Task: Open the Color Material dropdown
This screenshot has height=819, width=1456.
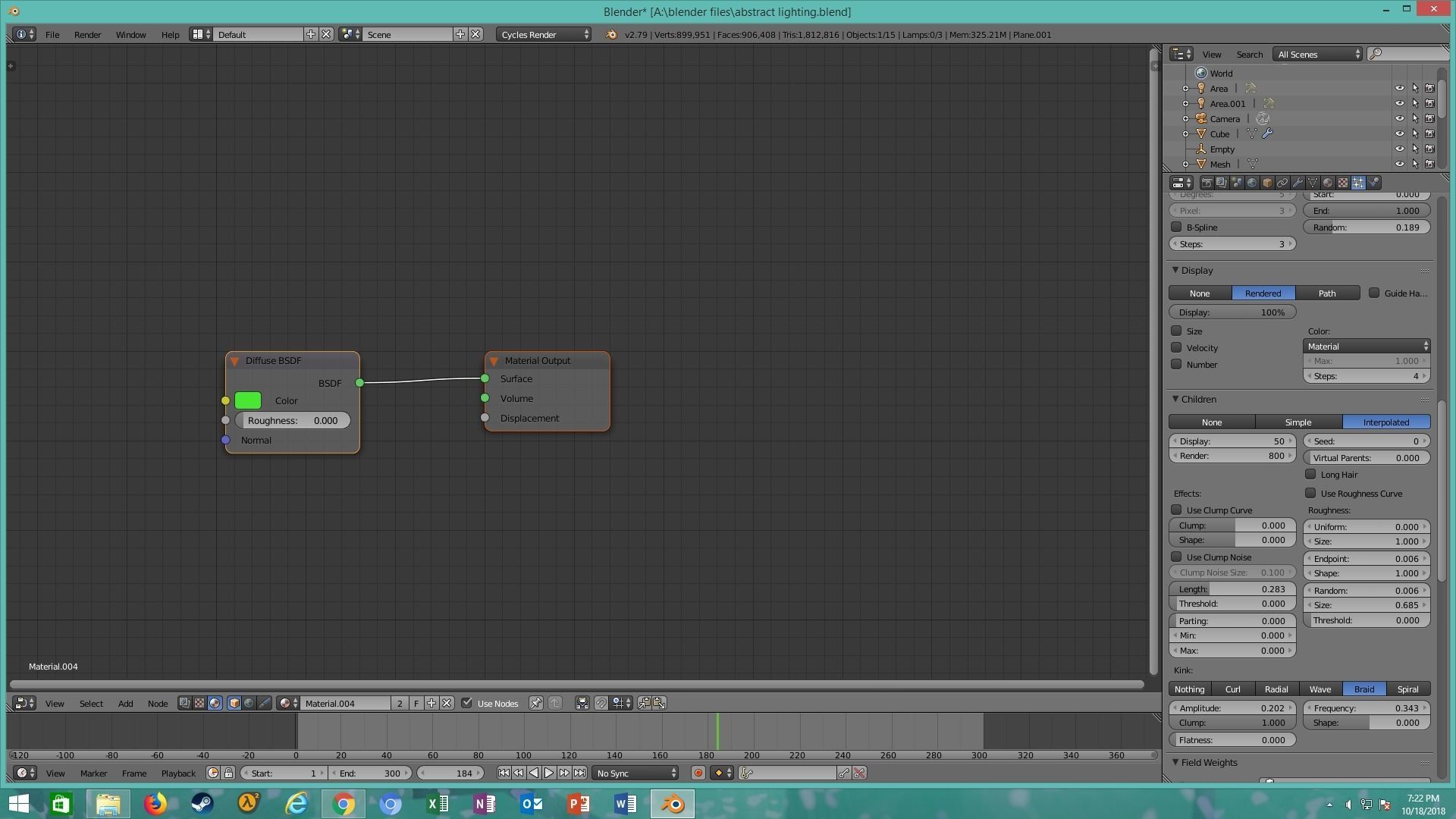Action: pos(1367,347)
